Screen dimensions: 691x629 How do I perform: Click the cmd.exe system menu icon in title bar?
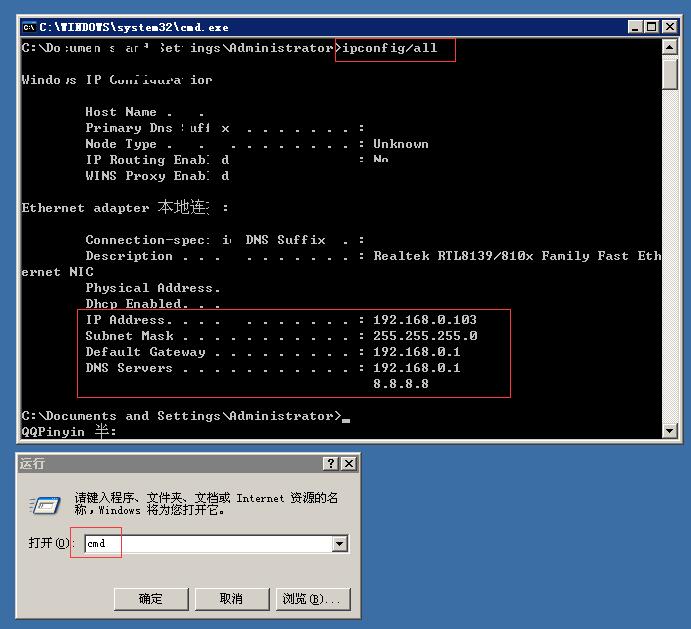[x=29, y=27]
